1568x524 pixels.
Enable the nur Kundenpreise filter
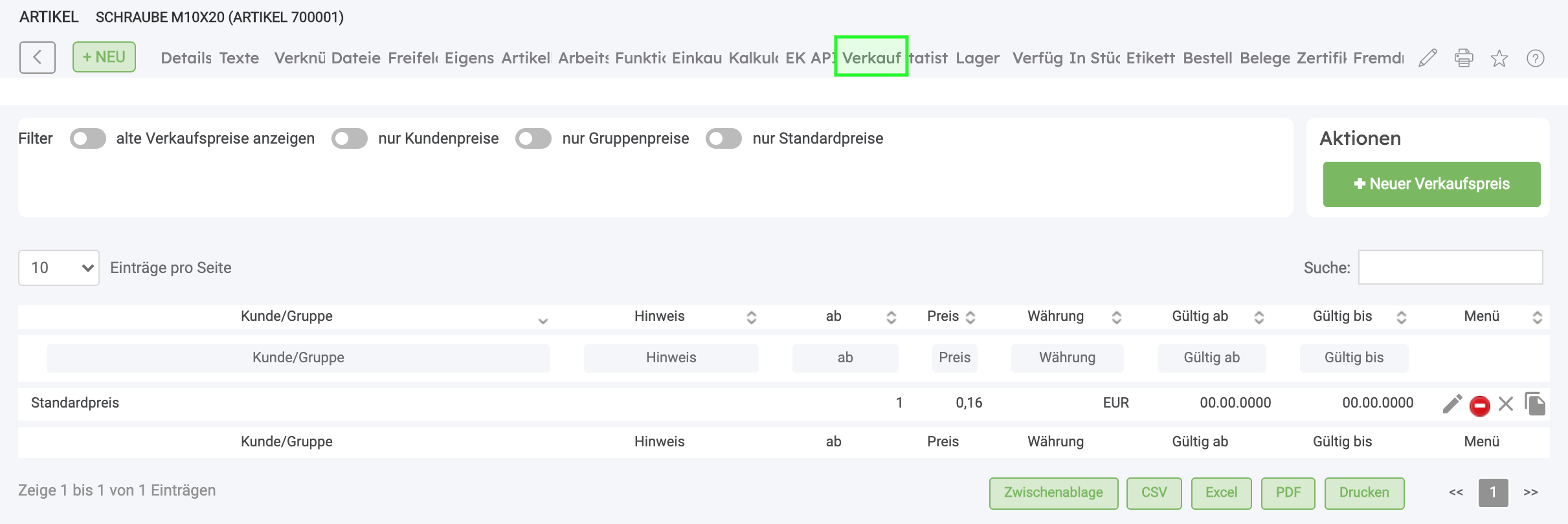pyautogui.click(x=350, y=138)
